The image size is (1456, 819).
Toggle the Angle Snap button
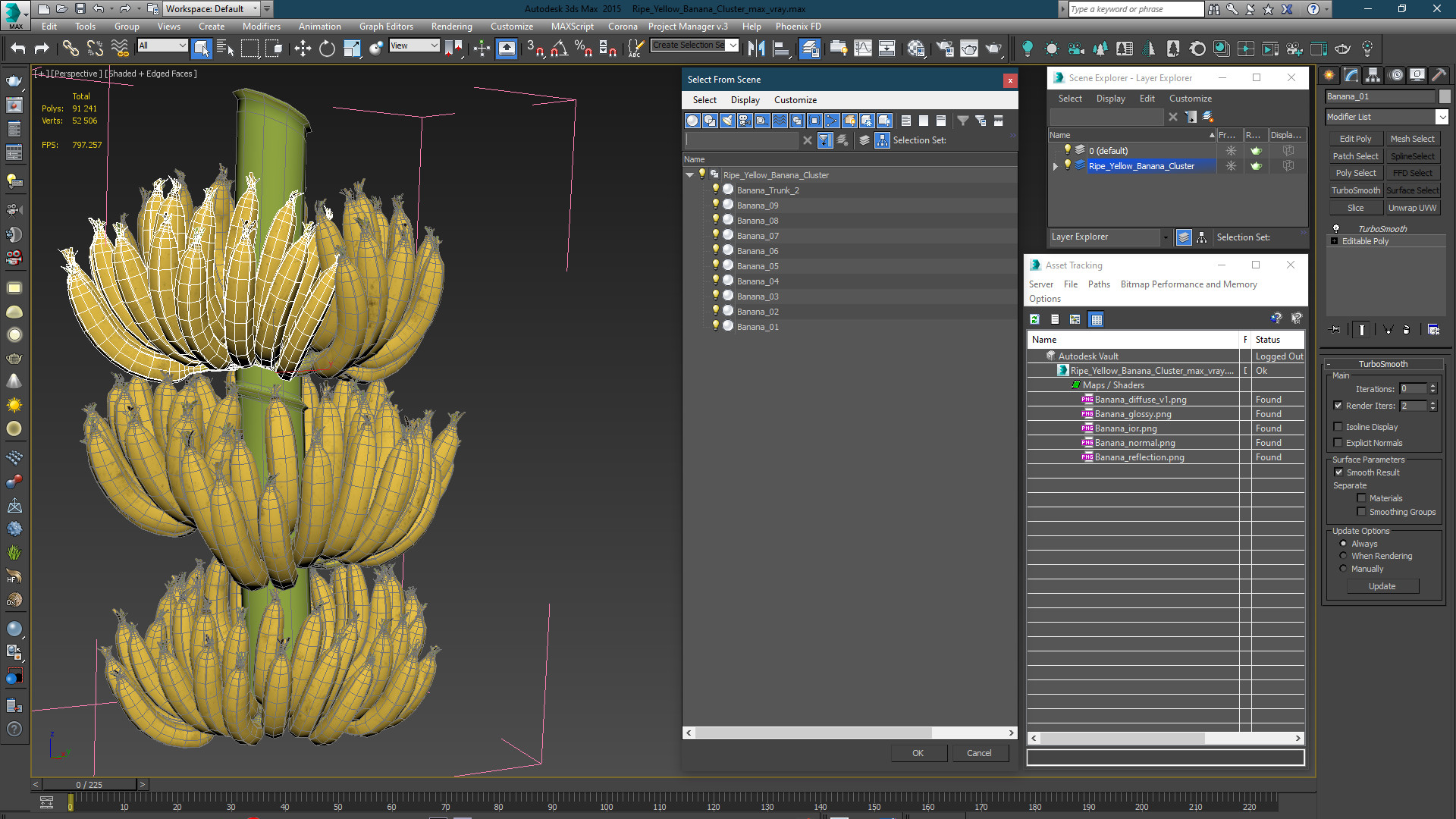[559, 49]
